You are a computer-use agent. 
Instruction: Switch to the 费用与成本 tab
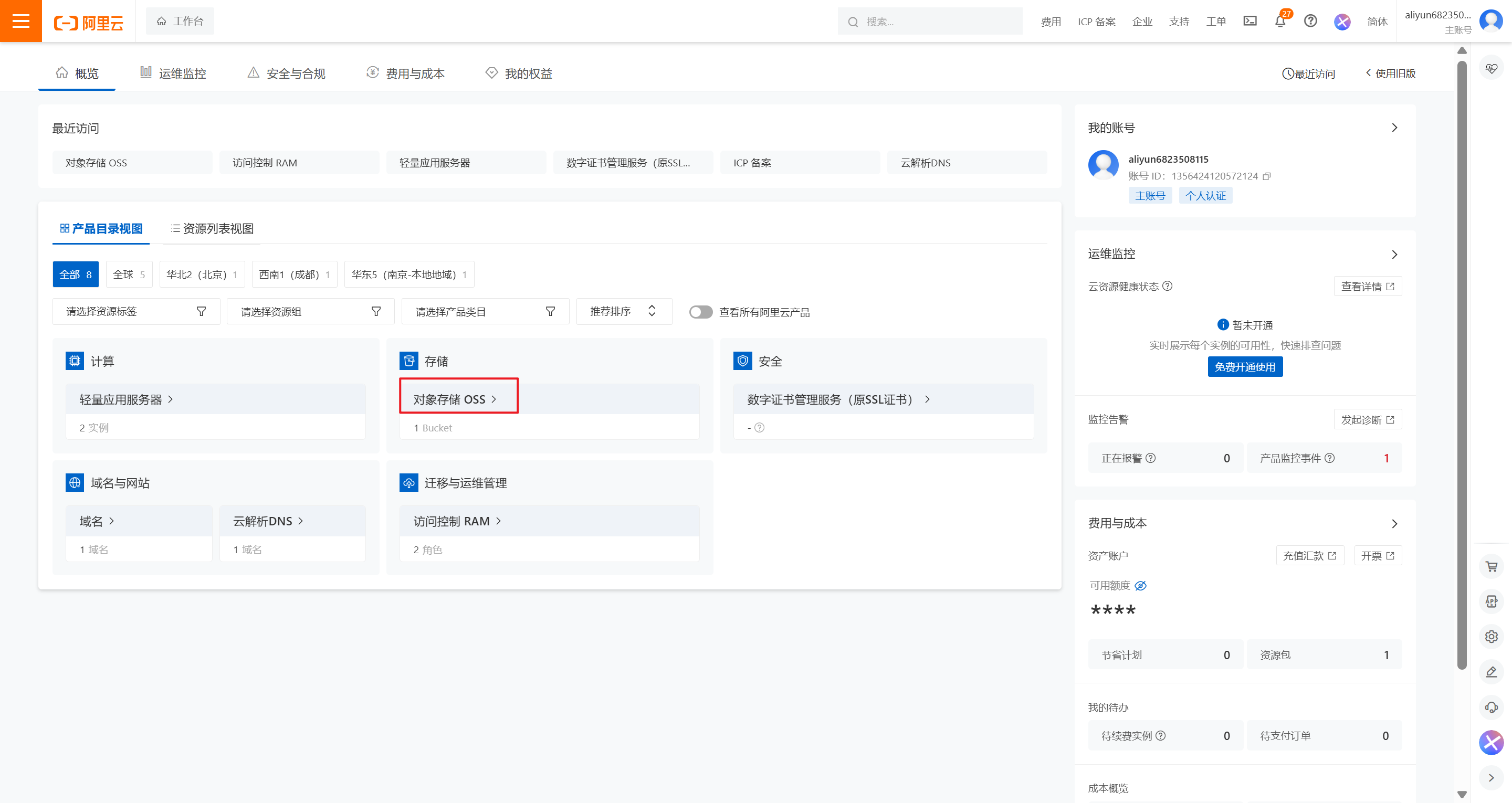coord(406,73)
